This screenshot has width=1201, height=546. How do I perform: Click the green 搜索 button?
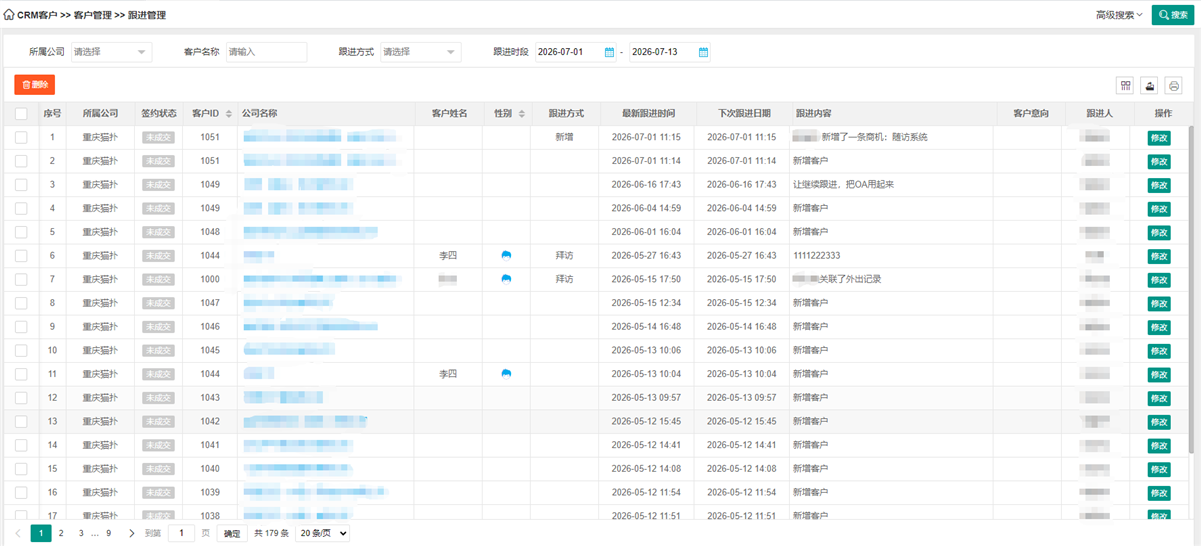tap(1173, 15)
